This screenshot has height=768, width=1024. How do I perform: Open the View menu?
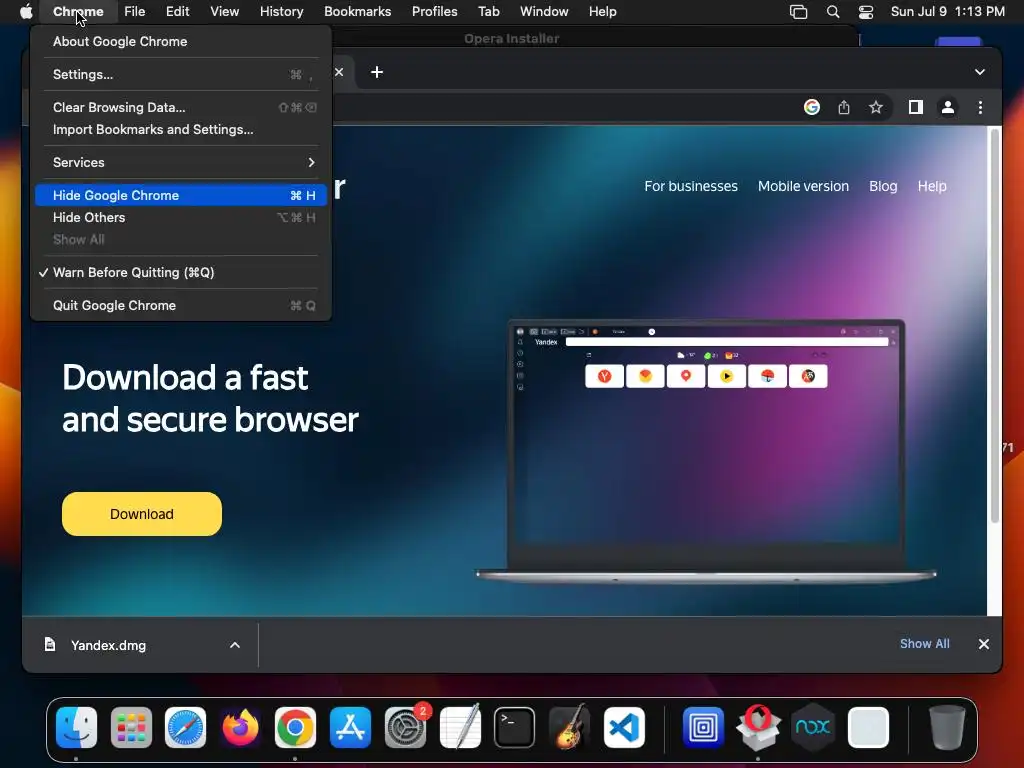(x=224, y=12)
